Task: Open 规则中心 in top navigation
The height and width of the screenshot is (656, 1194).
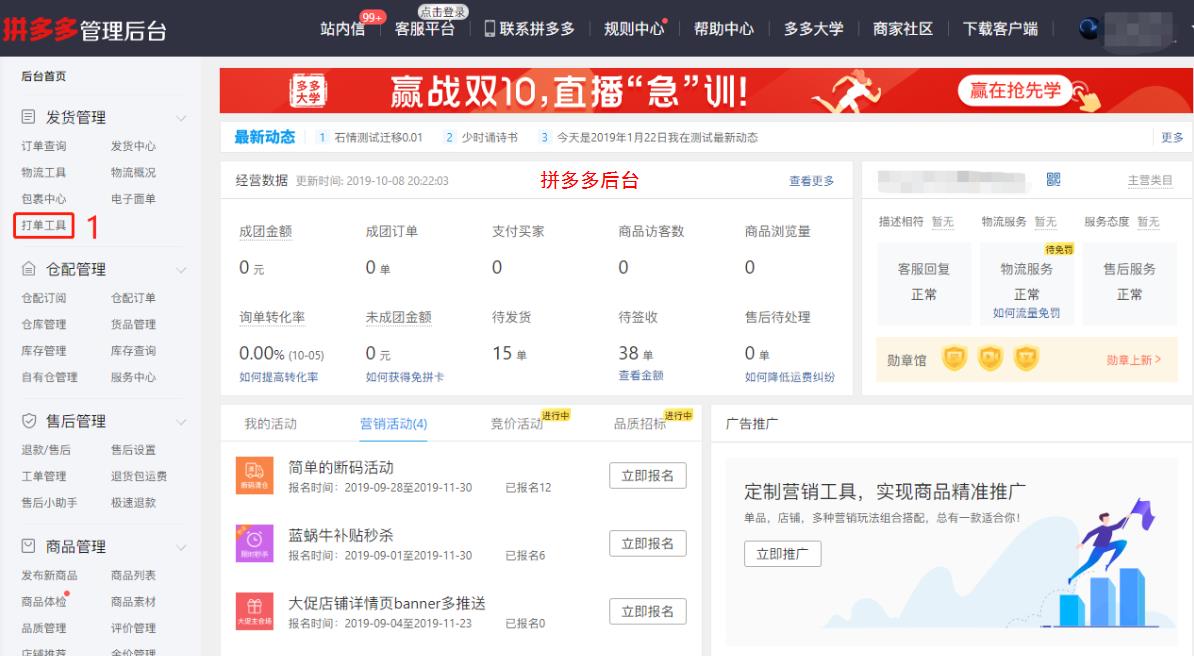Action: tap(634, 29)
